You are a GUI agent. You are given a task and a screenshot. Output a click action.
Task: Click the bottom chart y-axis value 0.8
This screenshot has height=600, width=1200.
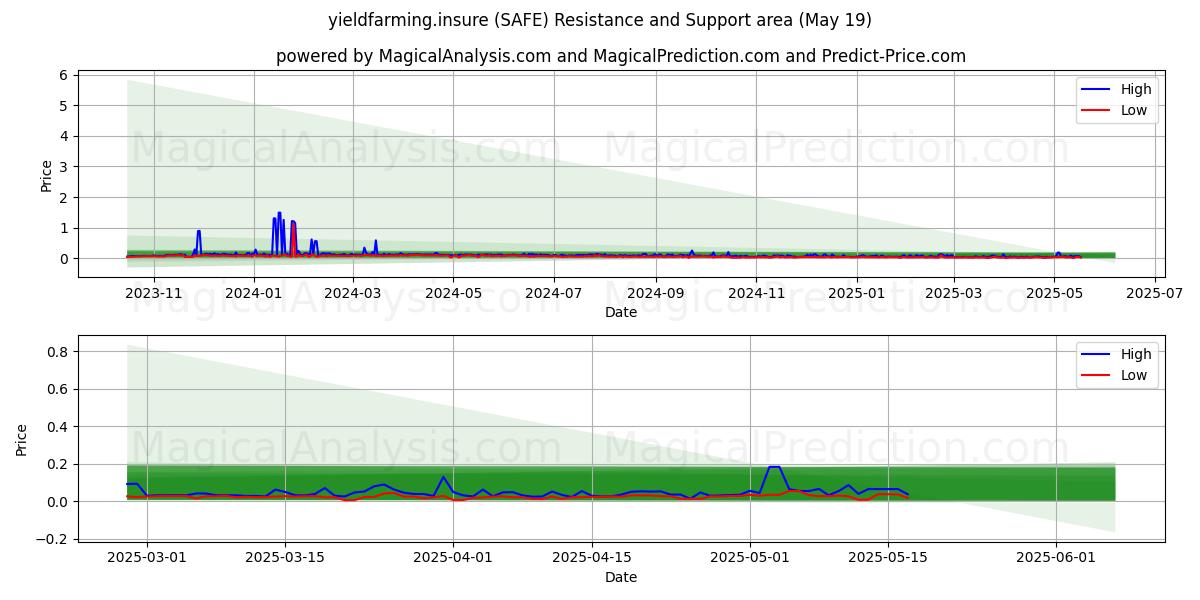click(x=56, y=352)
